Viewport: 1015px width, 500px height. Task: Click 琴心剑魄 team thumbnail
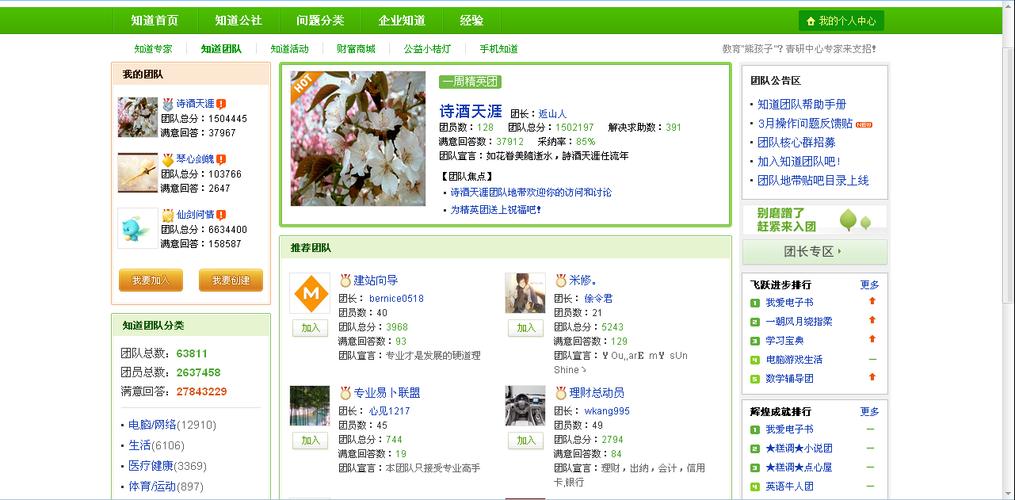click(x=138, y=173)
